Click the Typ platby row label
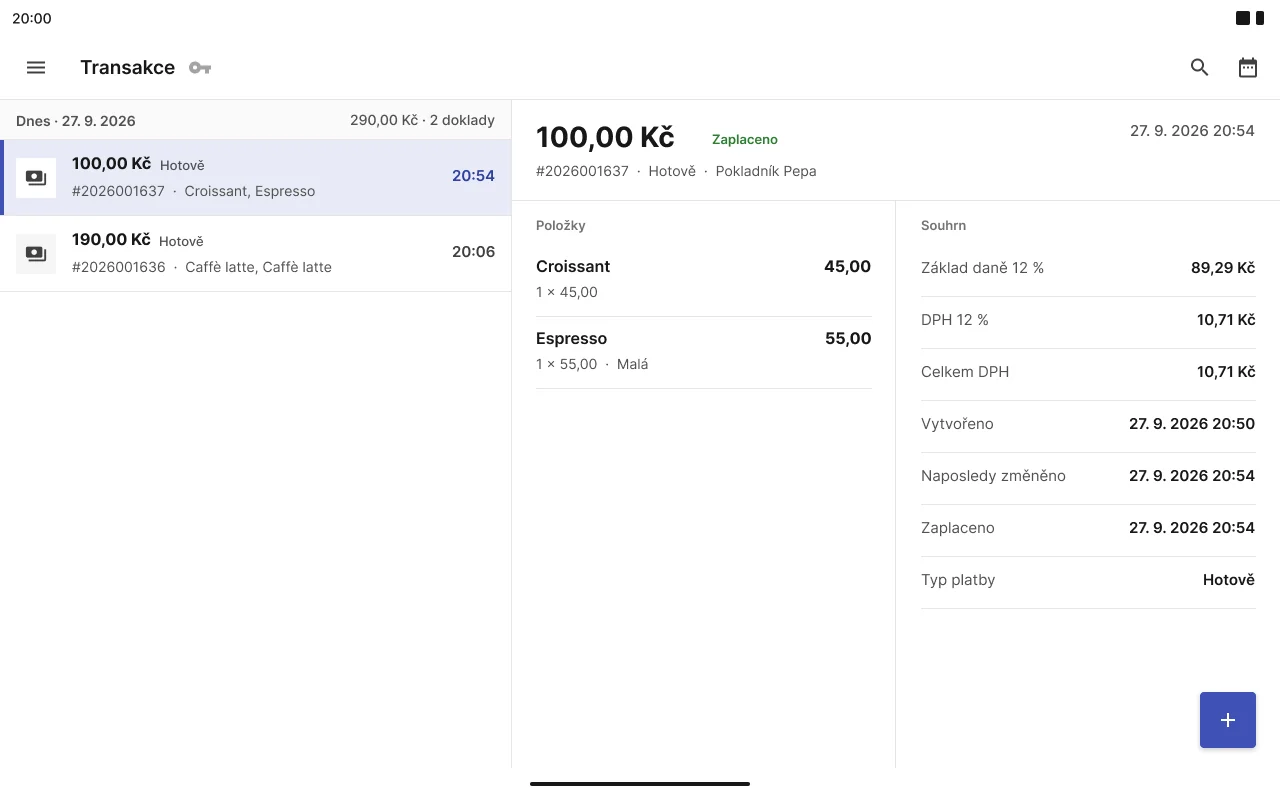Image resolution: width=1280 pixels, height=800 pixels. tap(958, 580)
